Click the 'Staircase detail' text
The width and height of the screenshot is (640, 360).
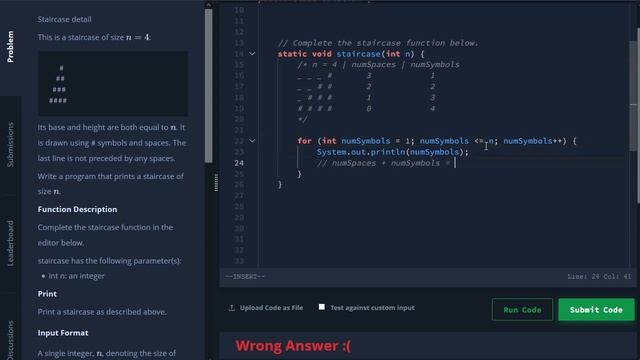point(64,19)
